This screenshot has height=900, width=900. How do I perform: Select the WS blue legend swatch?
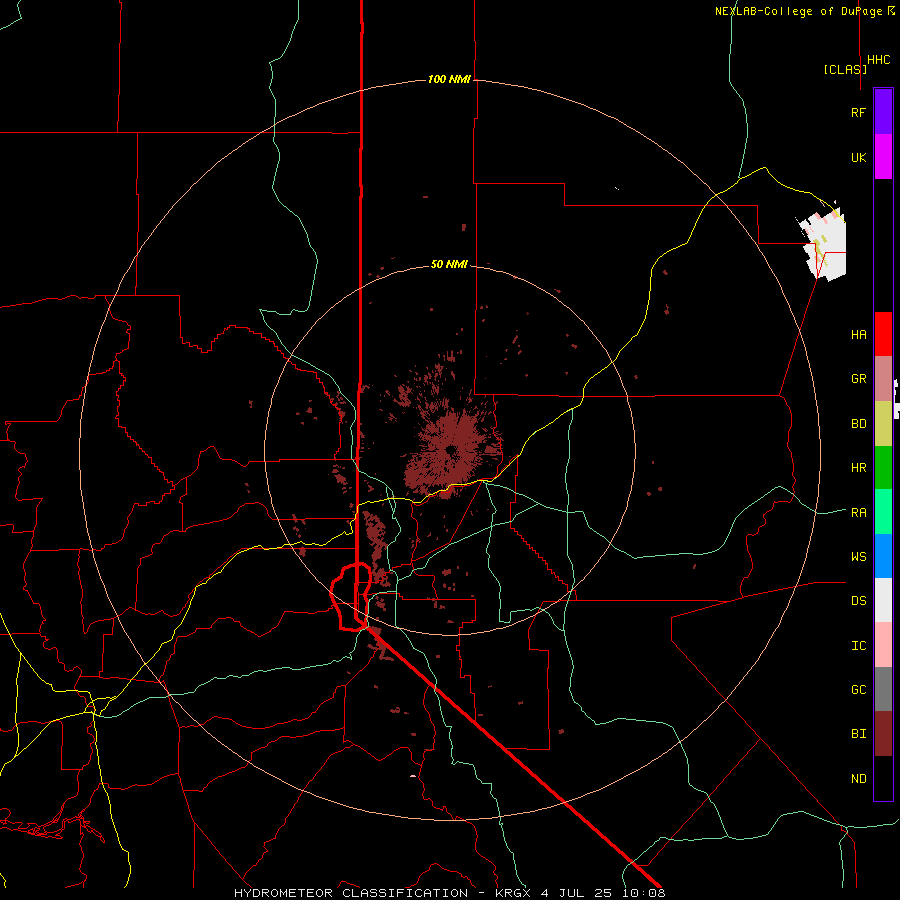pos(883,556)
